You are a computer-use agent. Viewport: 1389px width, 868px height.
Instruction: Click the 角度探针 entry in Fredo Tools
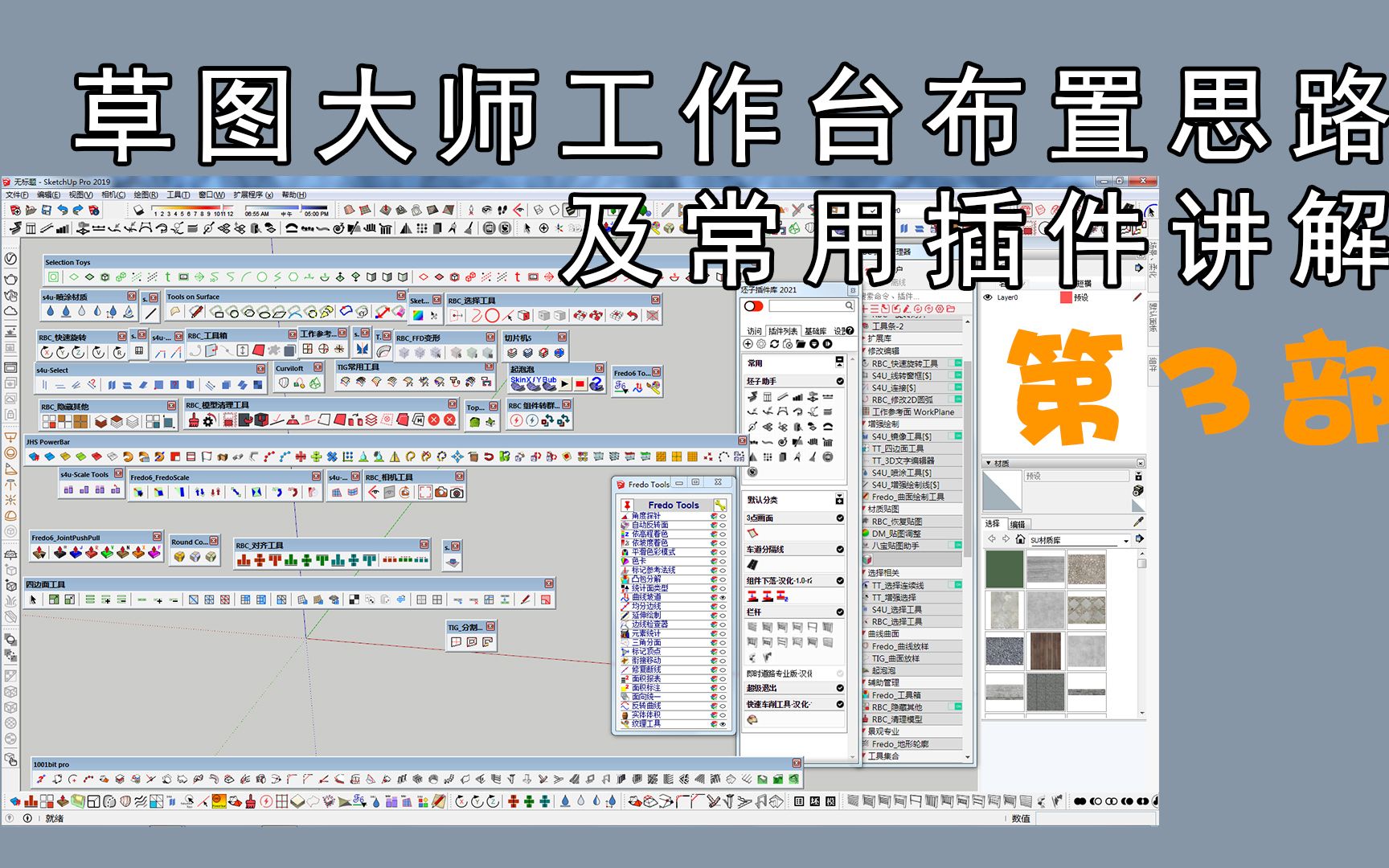(x=645, y=516)
